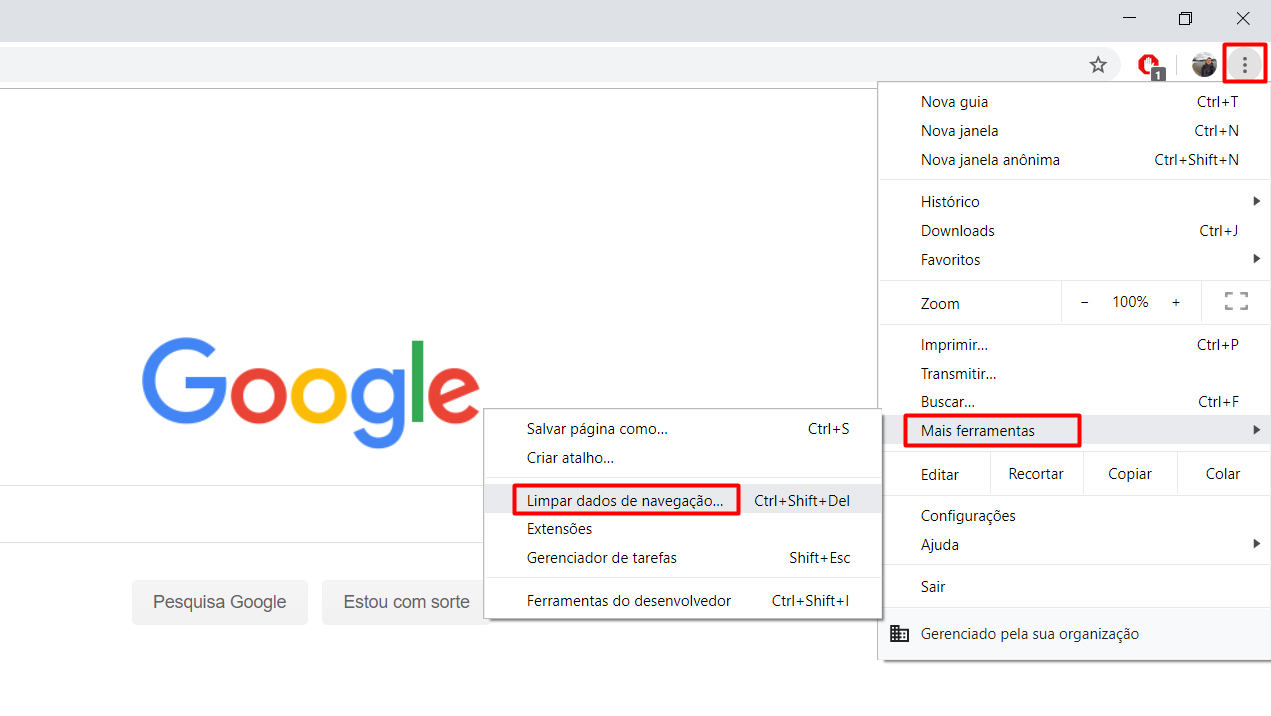Click the extension icon with notification badge
The height and width of the screenshot is (716, 1271).
pos(1149,64)
